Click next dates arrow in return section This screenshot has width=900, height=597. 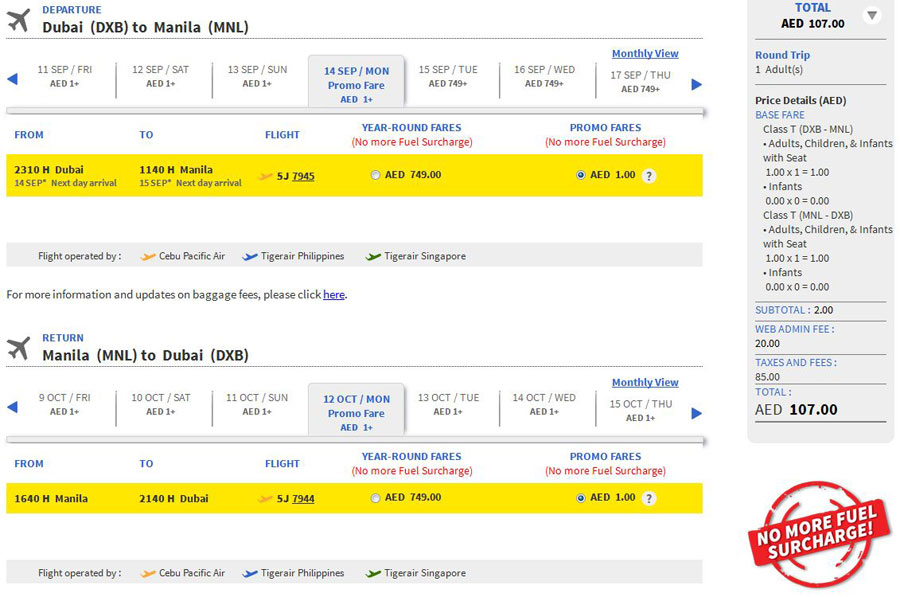click(696, 413)
